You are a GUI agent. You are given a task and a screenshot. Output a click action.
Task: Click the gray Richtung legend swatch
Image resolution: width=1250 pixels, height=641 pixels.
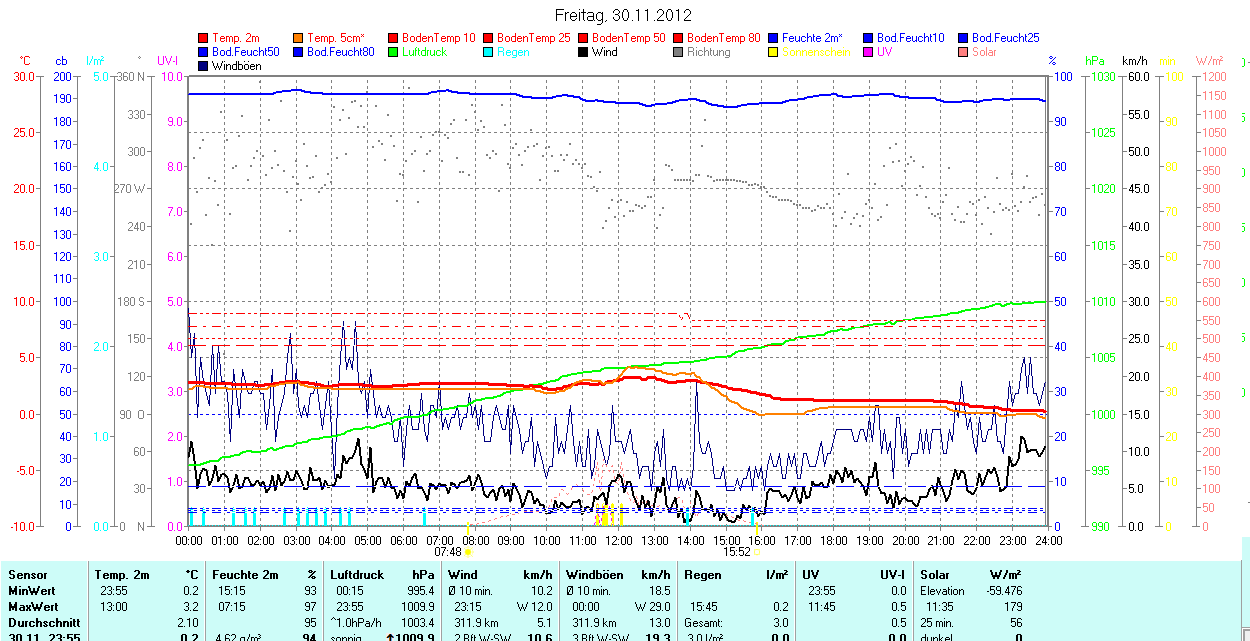[x=678, y=52]
